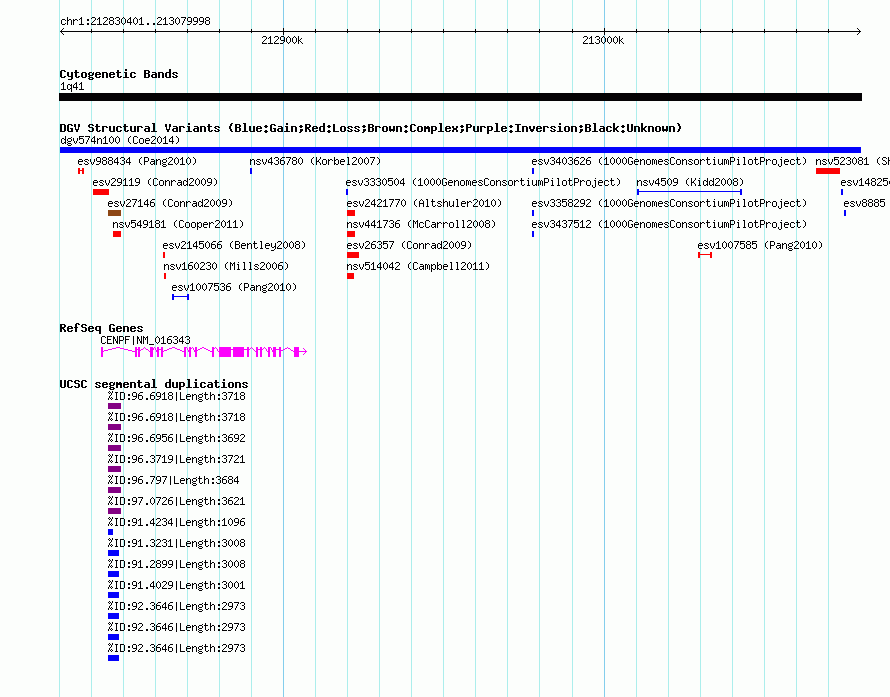Viewport: 890px width, 697px height.
Task: Open duplication %ID:97.0726|Length:3621
Action: (x=177, y=501)
